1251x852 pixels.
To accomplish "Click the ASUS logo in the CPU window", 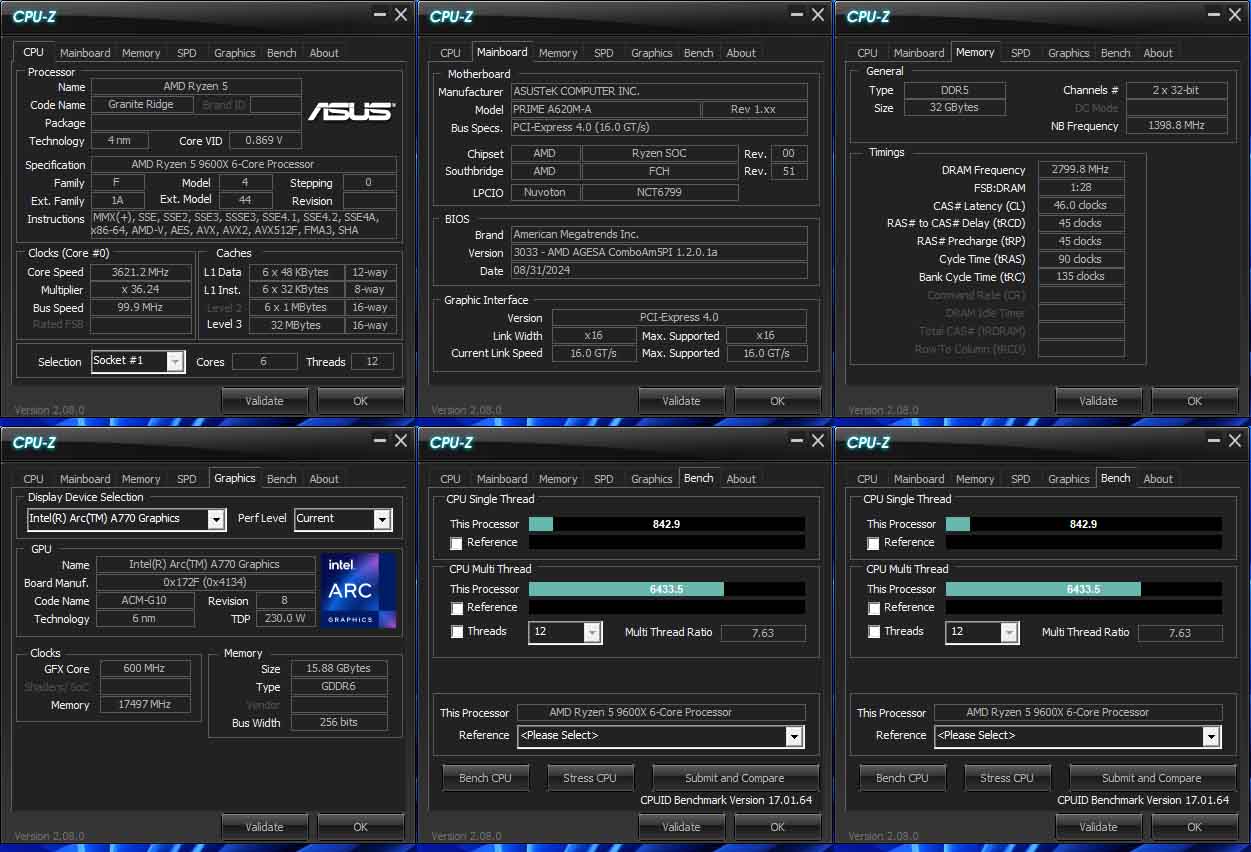I will 350,110.
